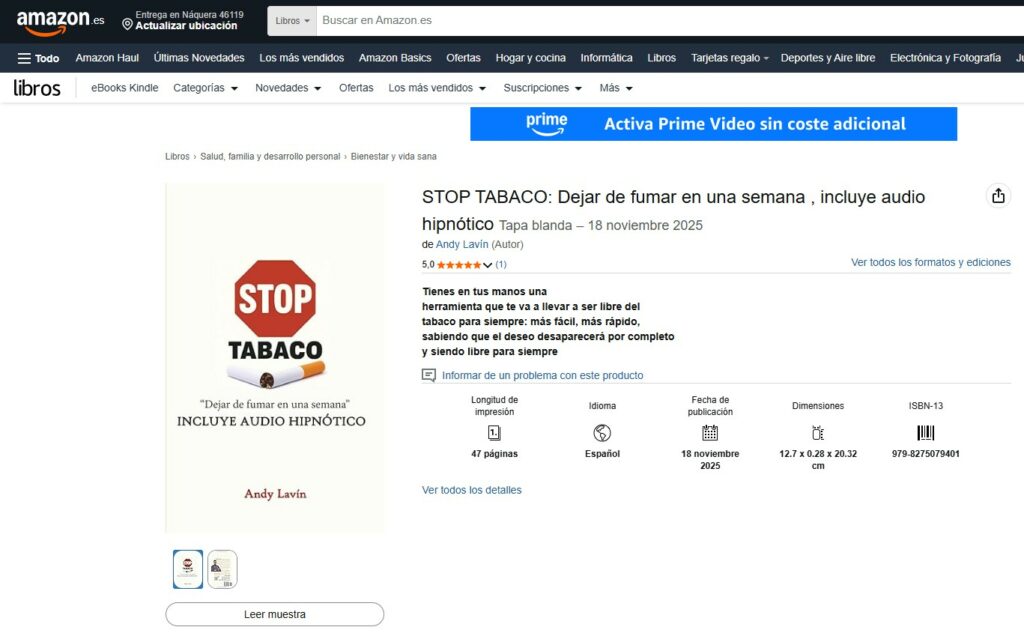Select eBooks Kindle in books submenu
This screenshot has height=639, width=1024.
pos(124,88)
